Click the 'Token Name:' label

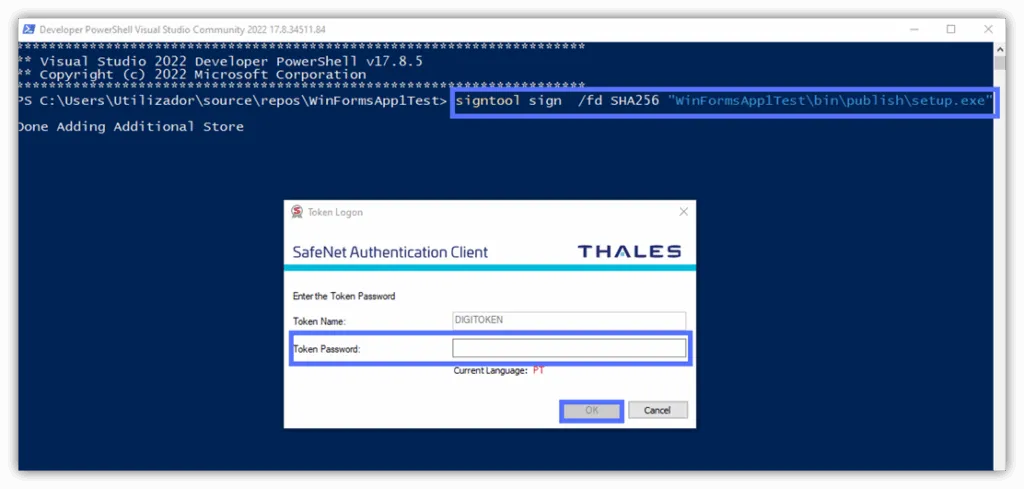pyautogui.click(x=319, y=321)
